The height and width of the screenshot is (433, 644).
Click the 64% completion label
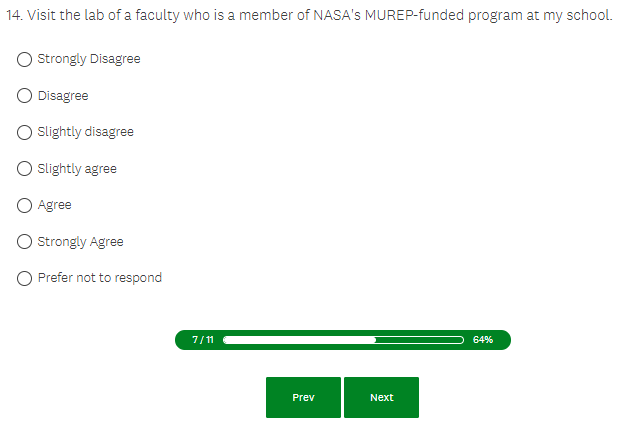point(483,340)
